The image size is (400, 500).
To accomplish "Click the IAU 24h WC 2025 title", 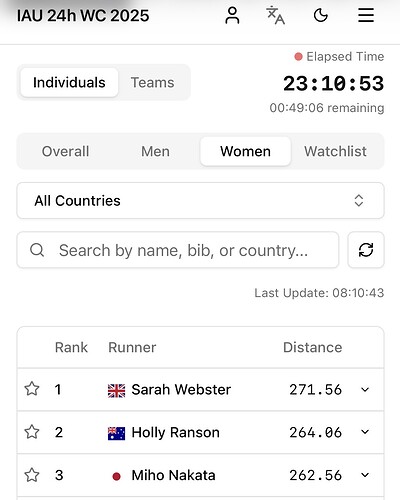I will (x=83, y=16).
